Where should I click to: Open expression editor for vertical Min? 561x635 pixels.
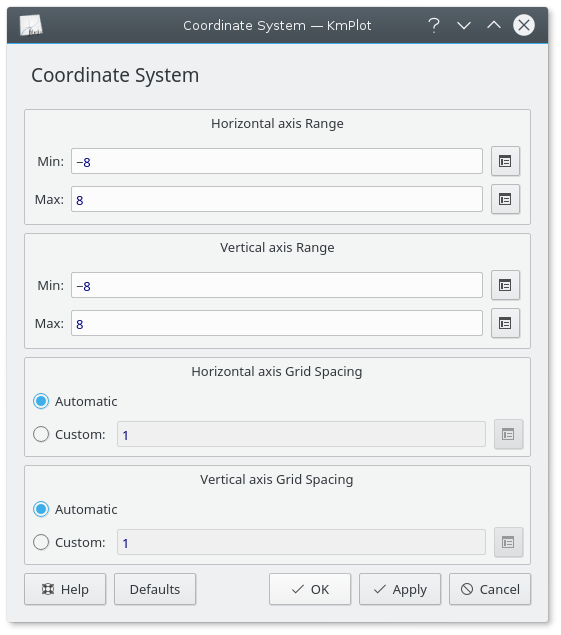[x=505, y=285]
